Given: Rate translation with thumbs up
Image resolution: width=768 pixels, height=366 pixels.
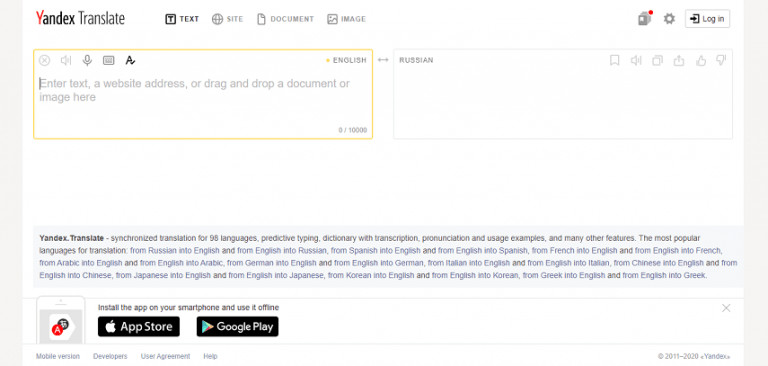Looking at the screenshot, I should point(701,60).
